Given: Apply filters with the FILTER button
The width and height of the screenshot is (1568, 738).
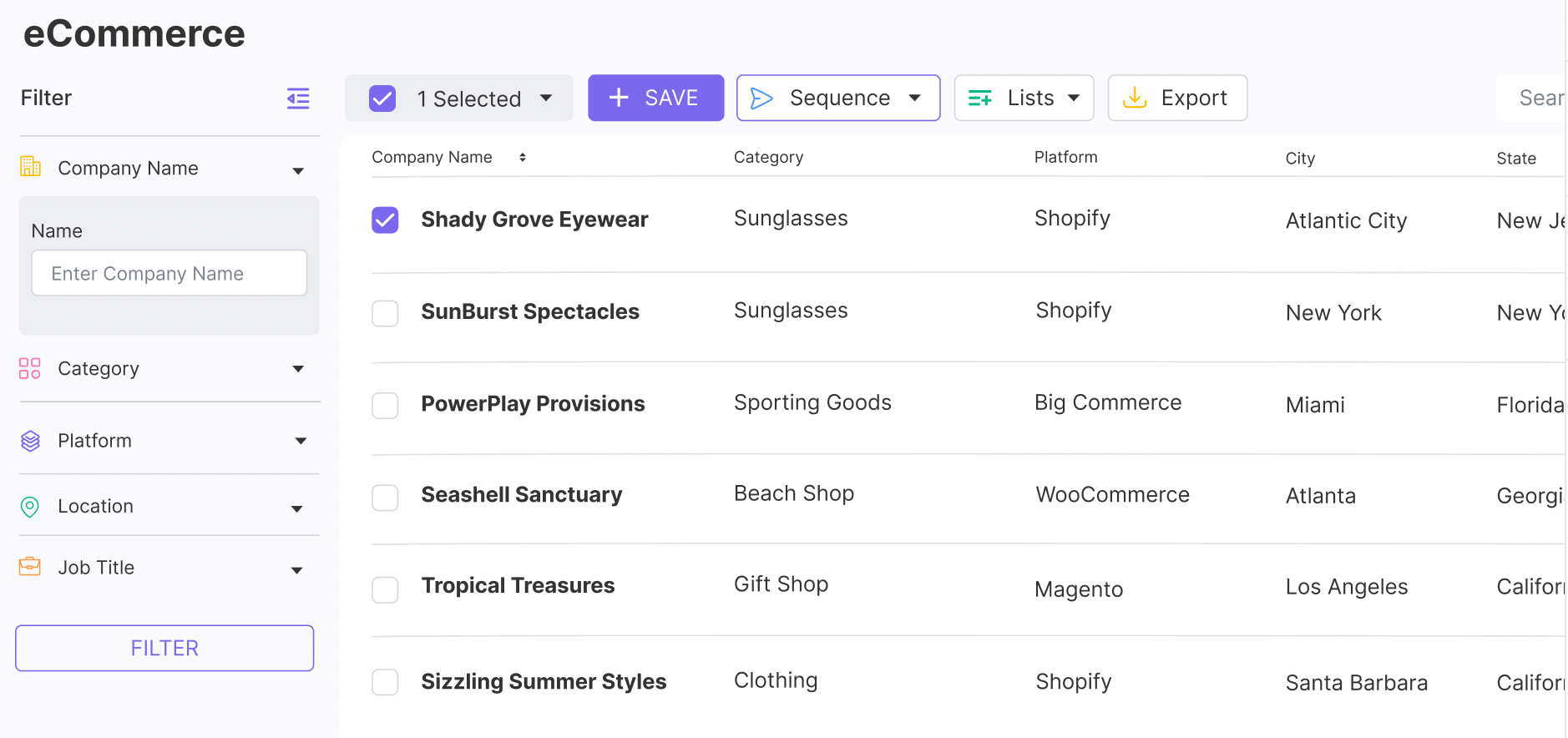Looking at the screenshot, I should [x=164, y=648].
